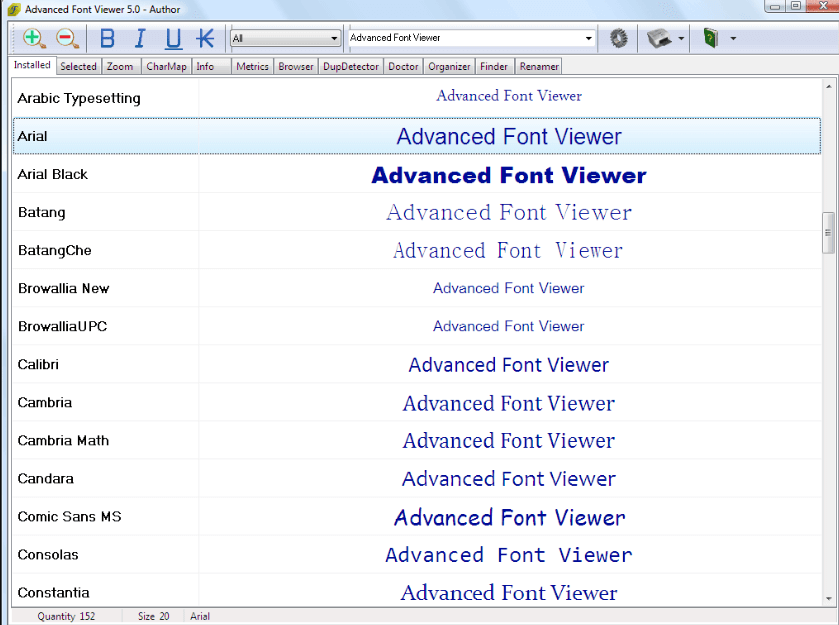Select the Arabic Typesetting font row
The image size is (839, 625).
[x=417, y=98]
